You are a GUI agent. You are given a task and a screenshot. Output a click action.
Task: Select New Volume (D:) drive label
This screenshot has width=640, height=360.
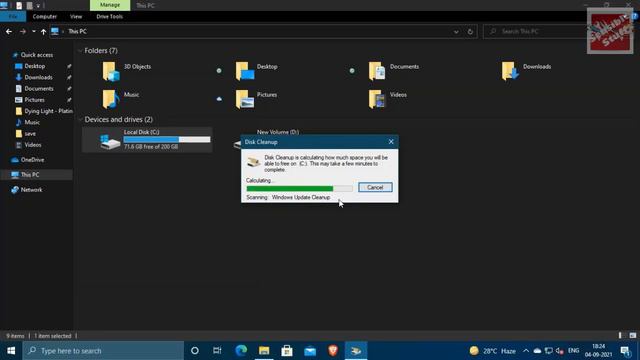[x=278, y=132]
